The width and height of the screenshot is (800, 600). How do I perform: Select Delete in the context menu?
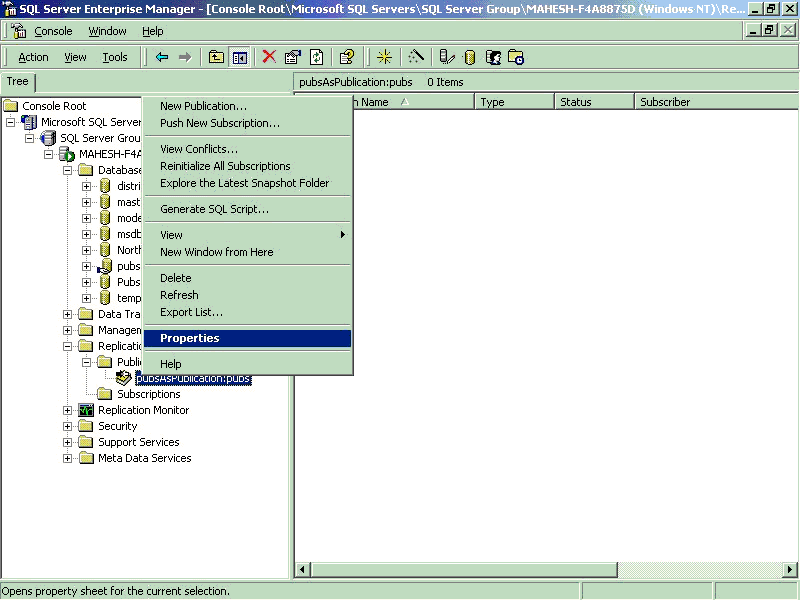click(x=247, y=278)
